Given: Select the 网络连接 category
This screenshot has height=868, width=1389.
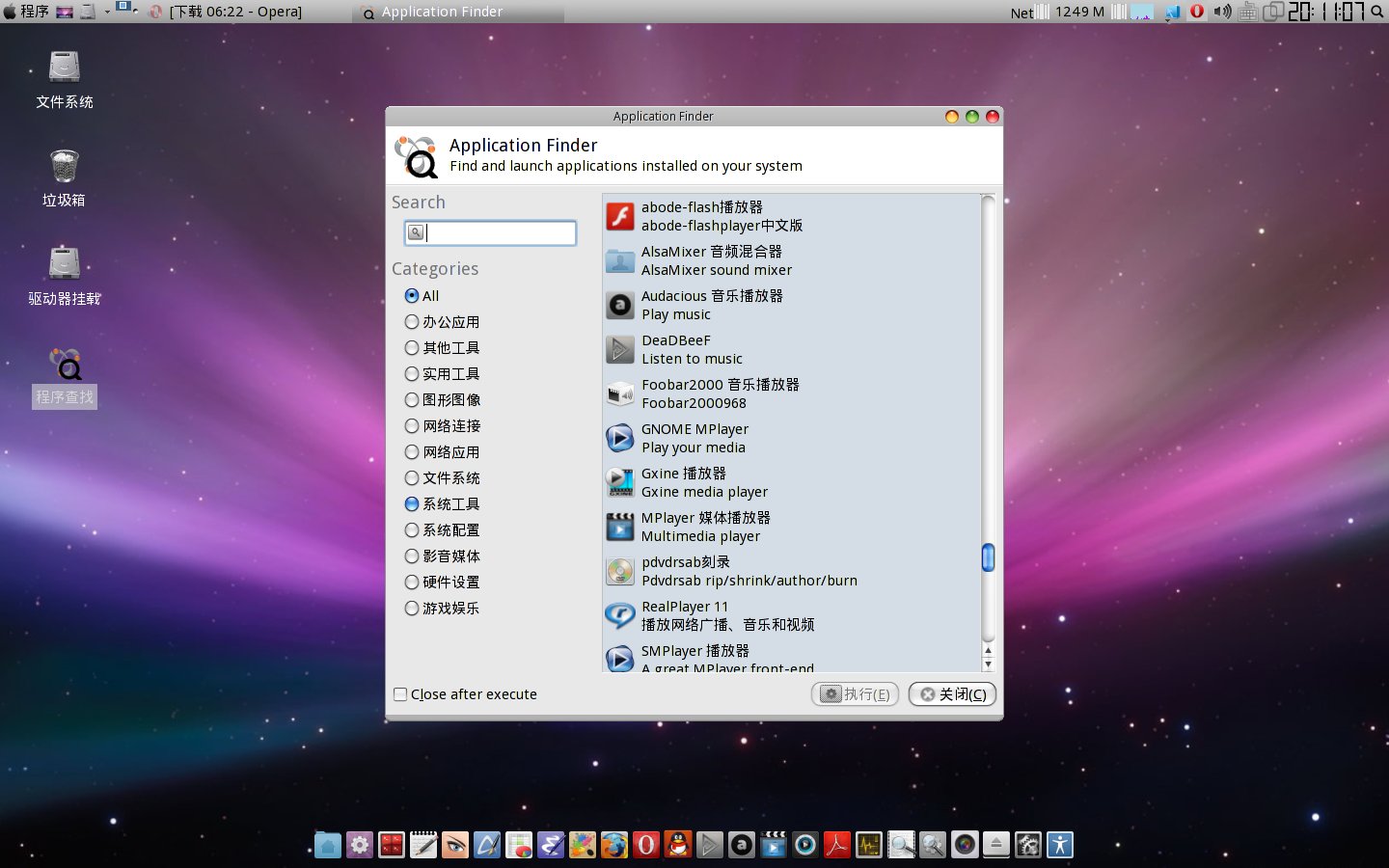Looking at the screenshot, I should coord(442,426).
